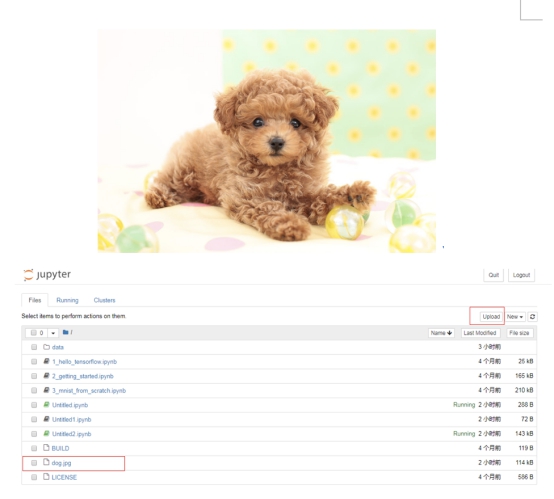The image size is (554, 499).
Task: Check the box next to the data folder
Action: click(x=34, y=347)
